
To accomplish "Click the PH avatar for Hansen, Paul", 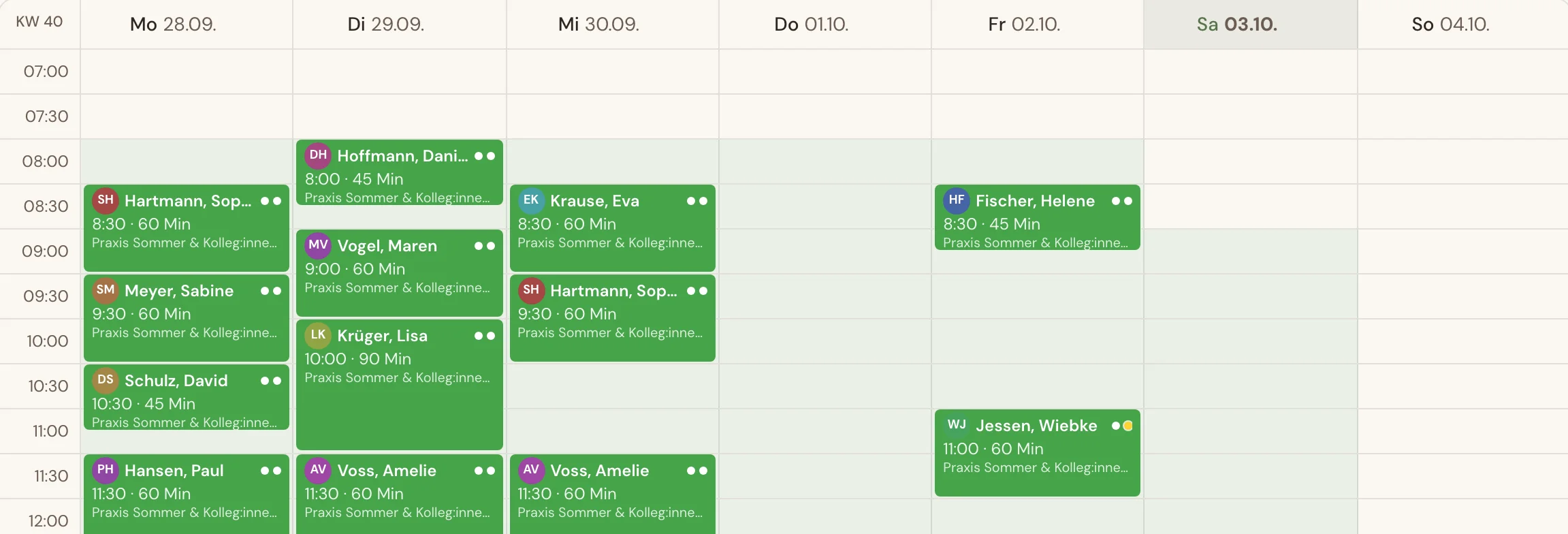I will [106, 470].
